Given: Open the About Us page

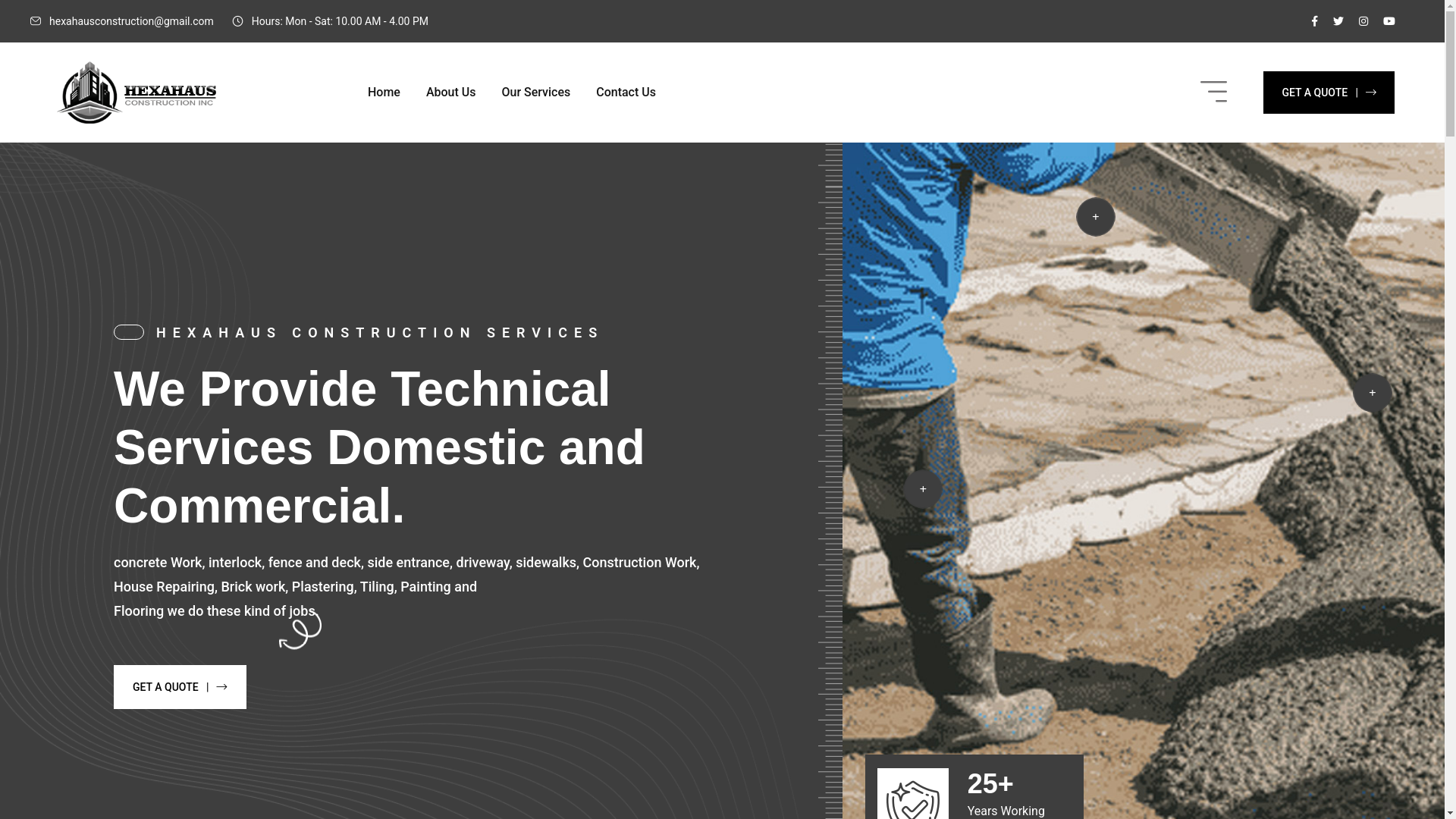Looking at the screenshot, I should (450, 93).
